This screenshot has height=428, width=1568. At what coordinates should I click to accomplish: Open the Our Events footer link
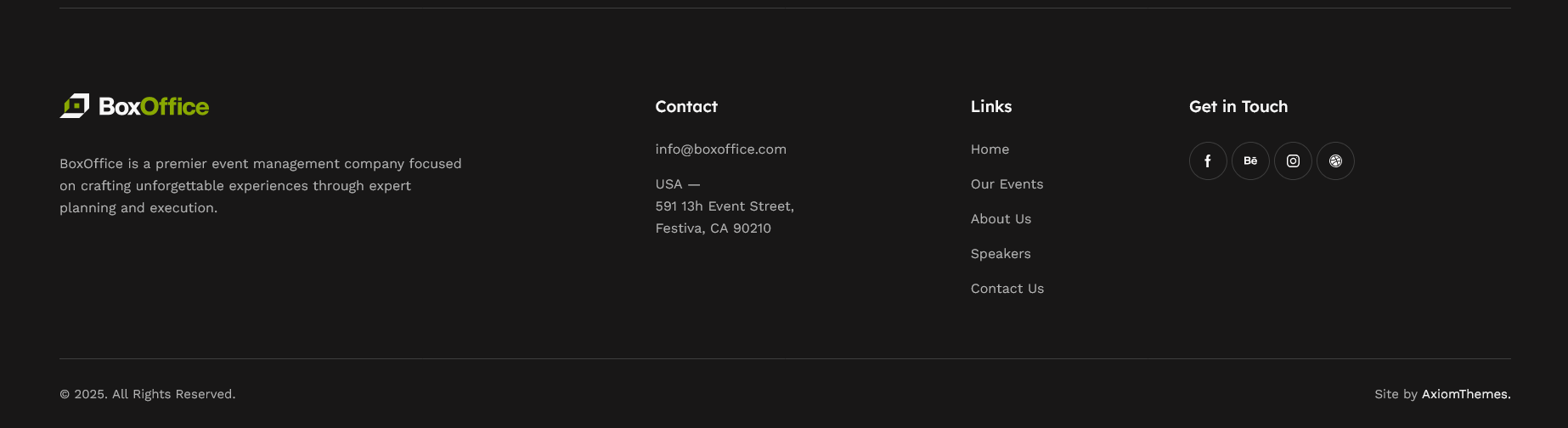pos(1007,184)
